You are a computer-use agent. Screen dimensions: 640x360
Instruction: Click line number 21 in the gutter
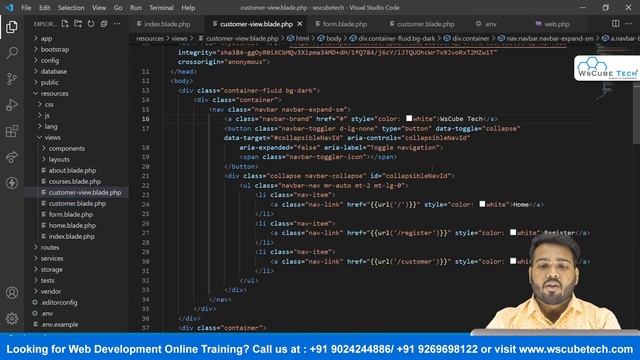pos(146,176)
